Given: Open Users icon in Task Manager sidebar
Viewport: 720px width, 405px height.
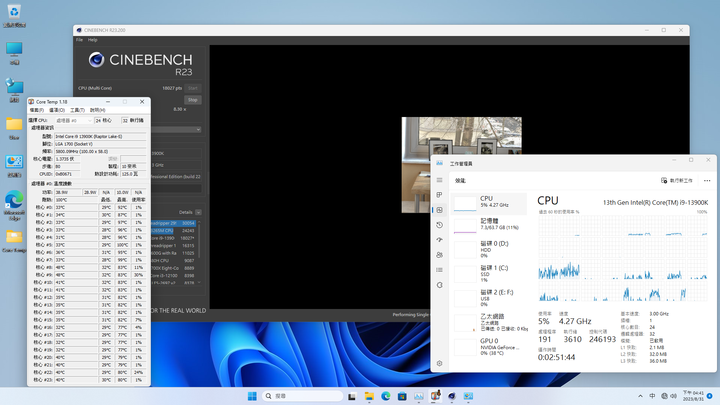Looking at the screenshot, I should [439, 255].
